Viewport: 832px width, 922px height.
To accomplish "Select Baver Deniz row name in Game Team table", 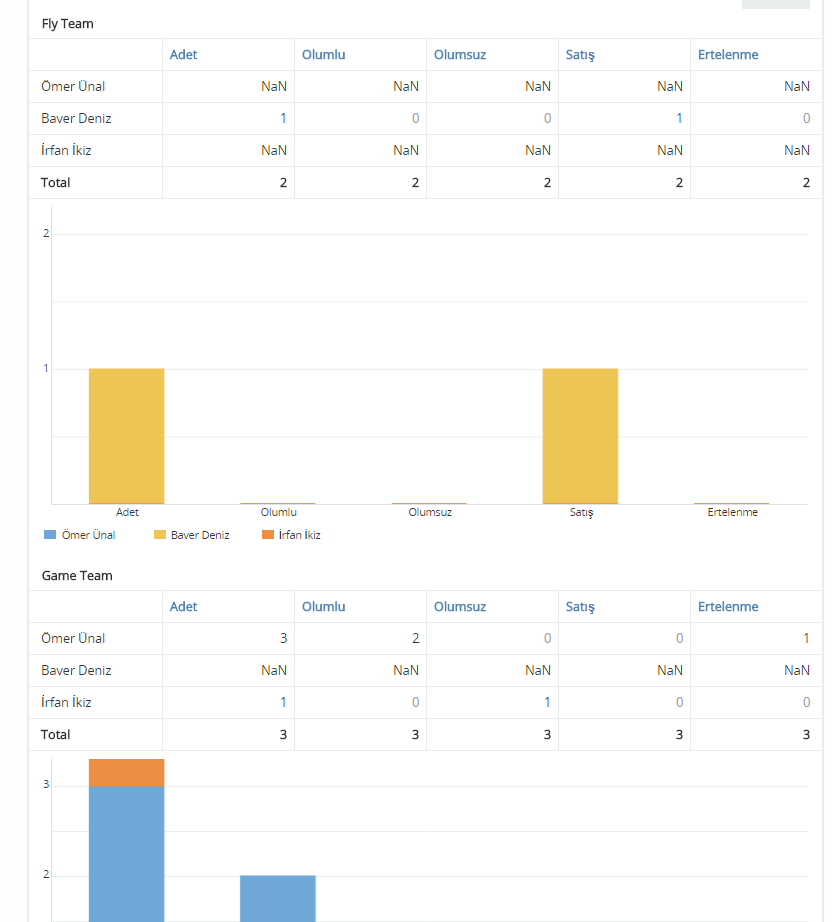I will [x=76, y=670].
